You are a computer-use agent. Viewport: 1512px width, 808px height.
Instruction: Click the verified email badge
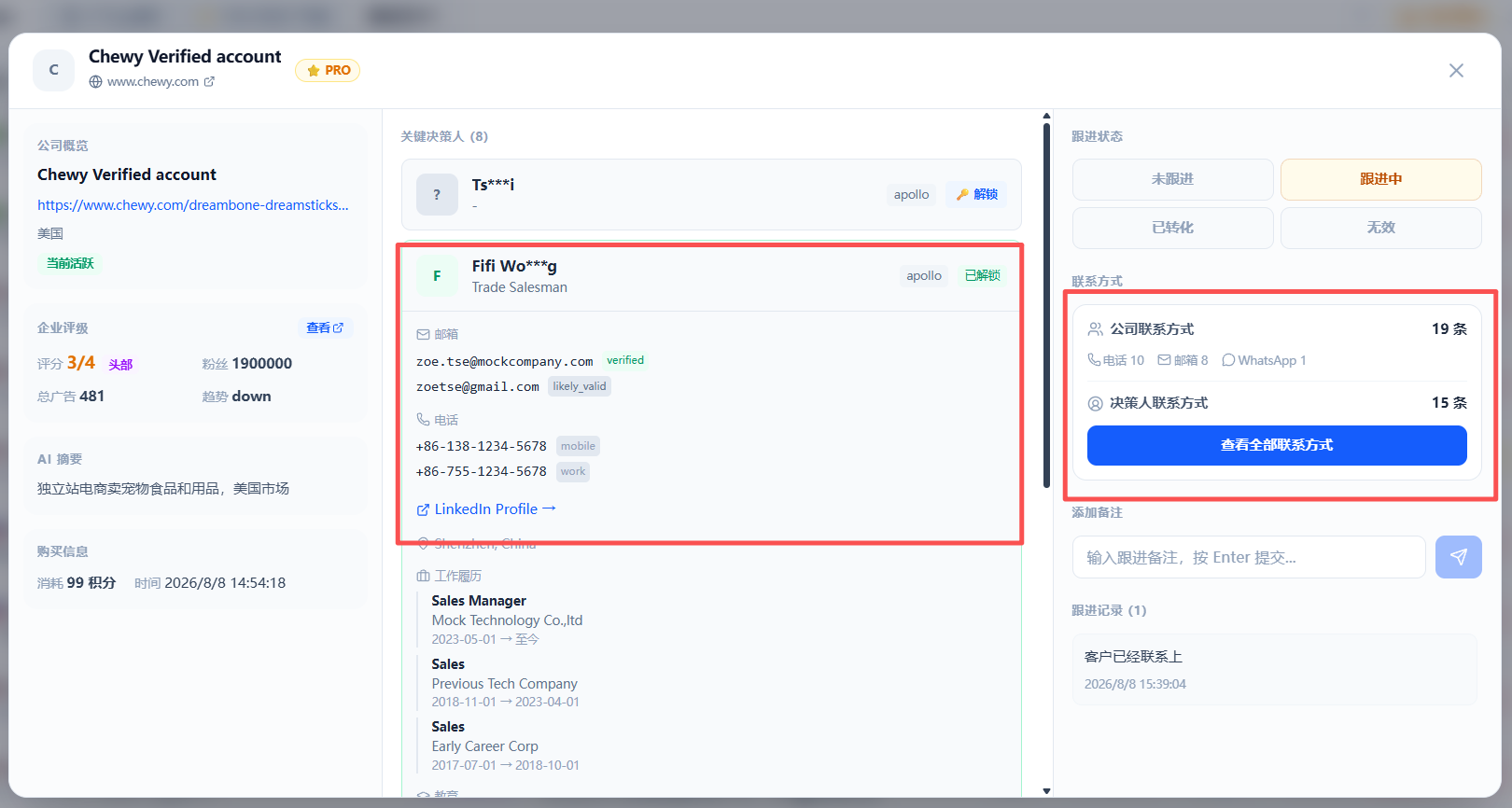625,361
